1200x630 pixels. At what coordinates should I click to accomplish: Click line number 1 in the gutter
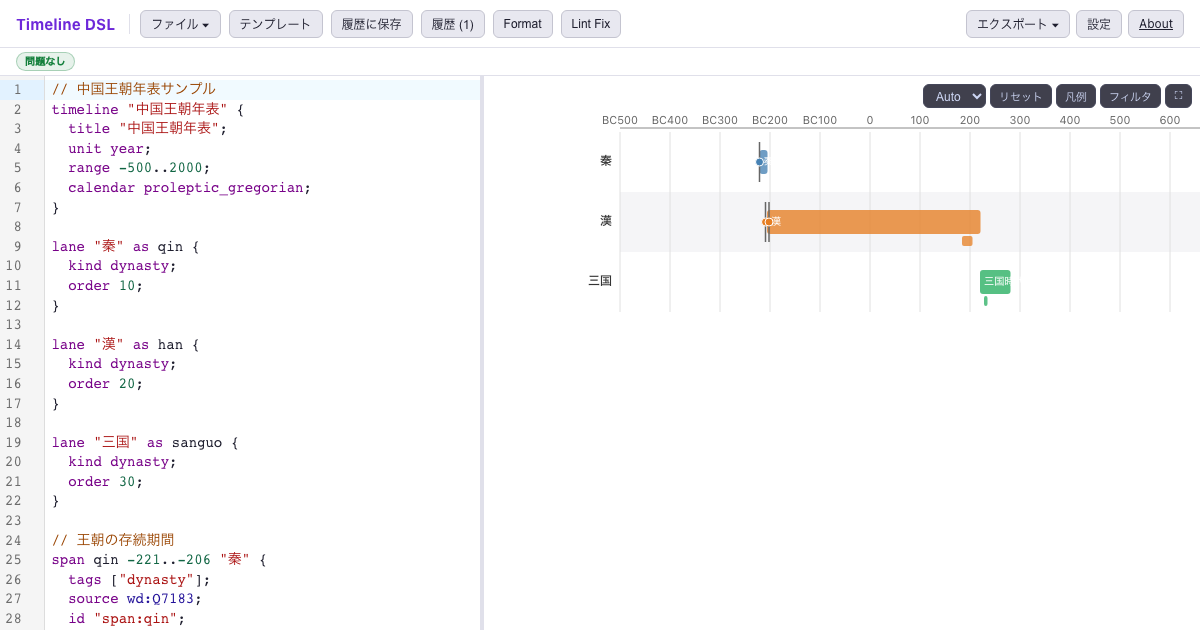[x=17, y=89]
